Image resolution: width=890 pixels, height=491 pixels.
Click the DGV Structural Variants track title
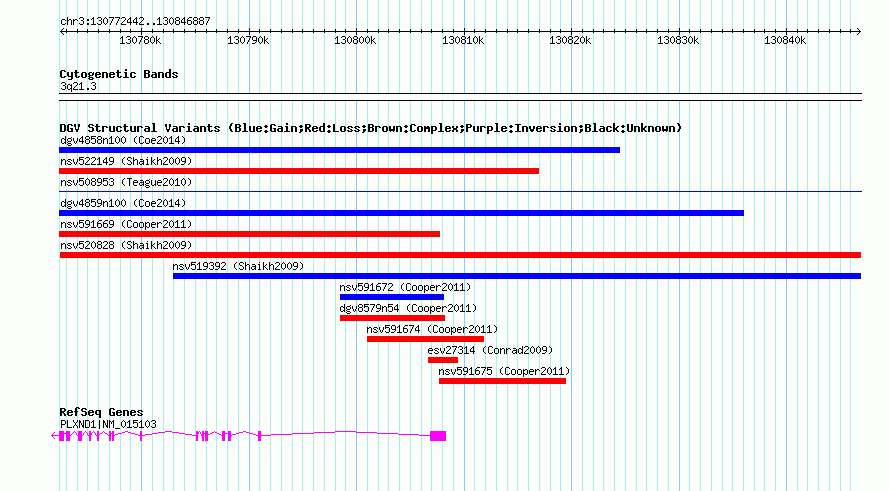pyautogui.click(x=371, y=128)
